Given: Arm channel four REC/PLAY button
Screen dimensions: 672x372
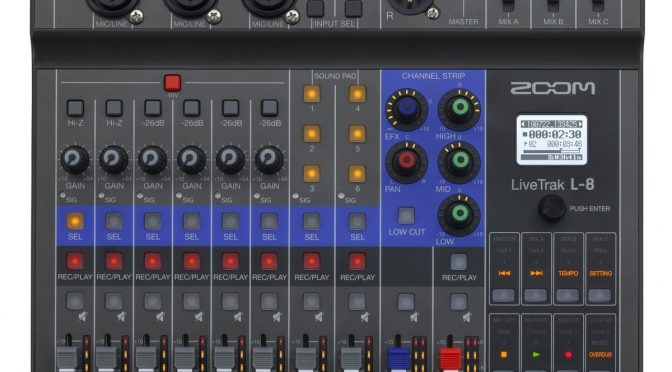Looking at the screenshot, I should tap(192, 261).
